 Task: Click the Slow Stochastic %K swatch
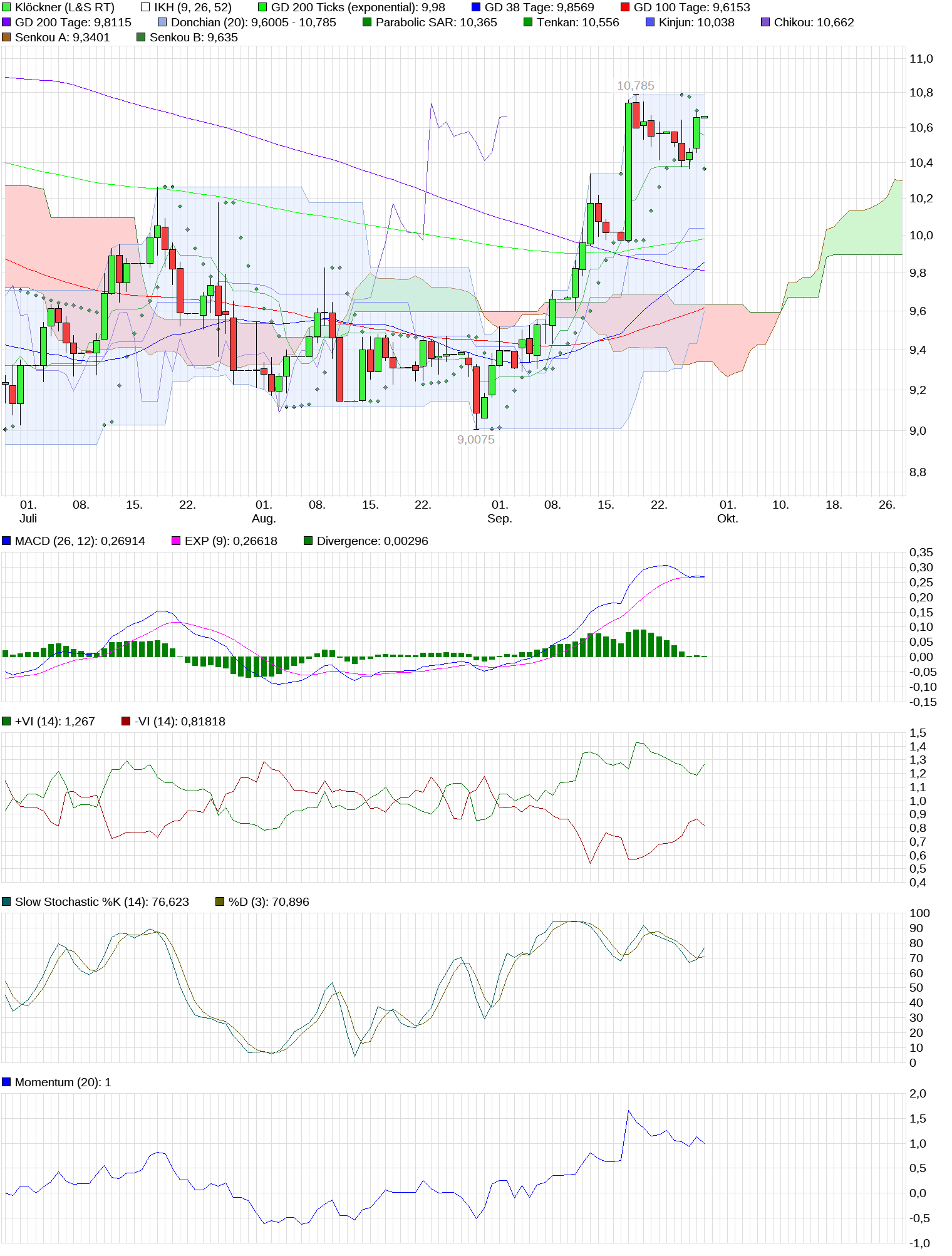pos(6,901)
